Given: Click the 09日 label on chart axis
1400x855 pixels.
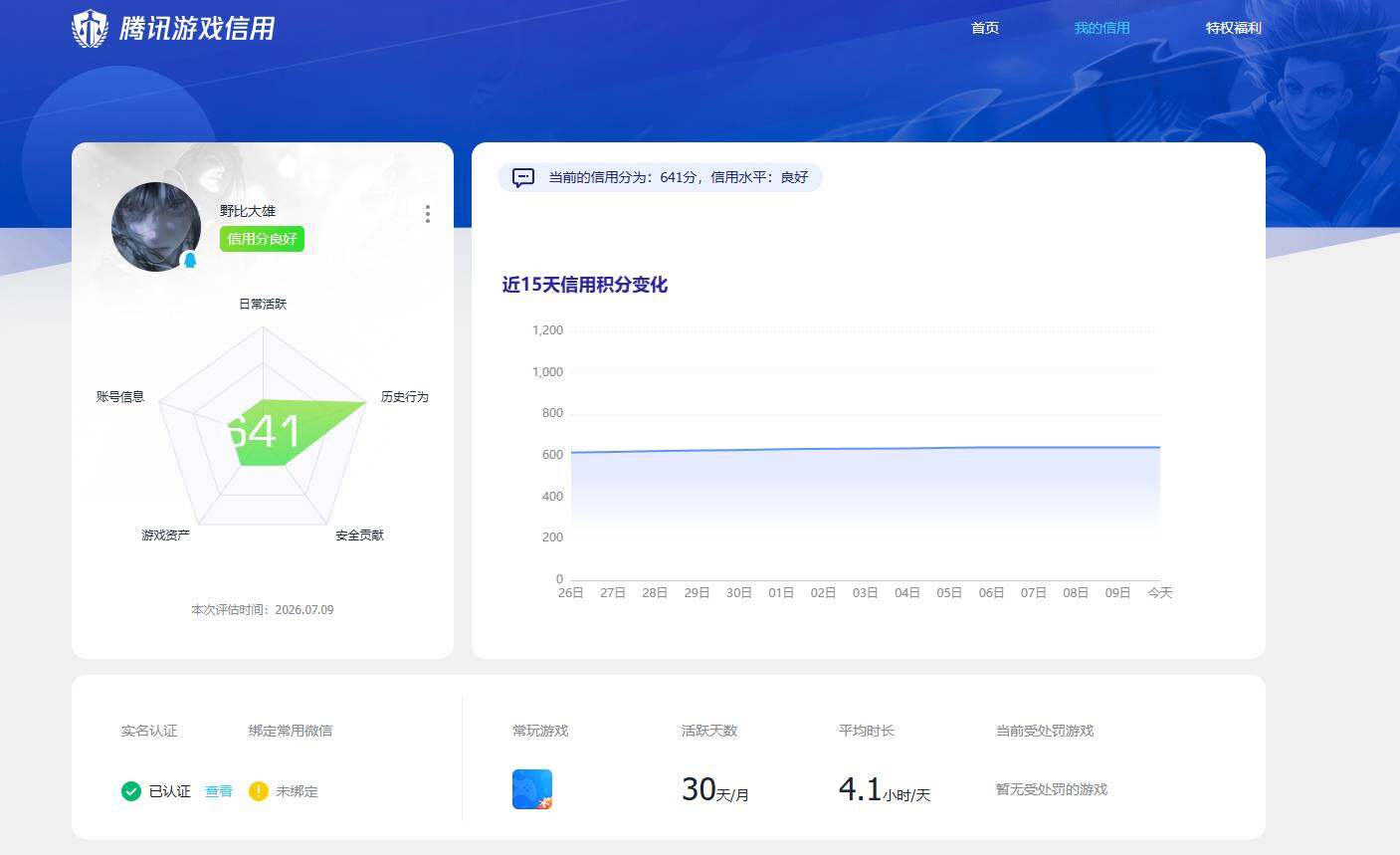Looking at the screenshot, I should [x=1117, y=592].
